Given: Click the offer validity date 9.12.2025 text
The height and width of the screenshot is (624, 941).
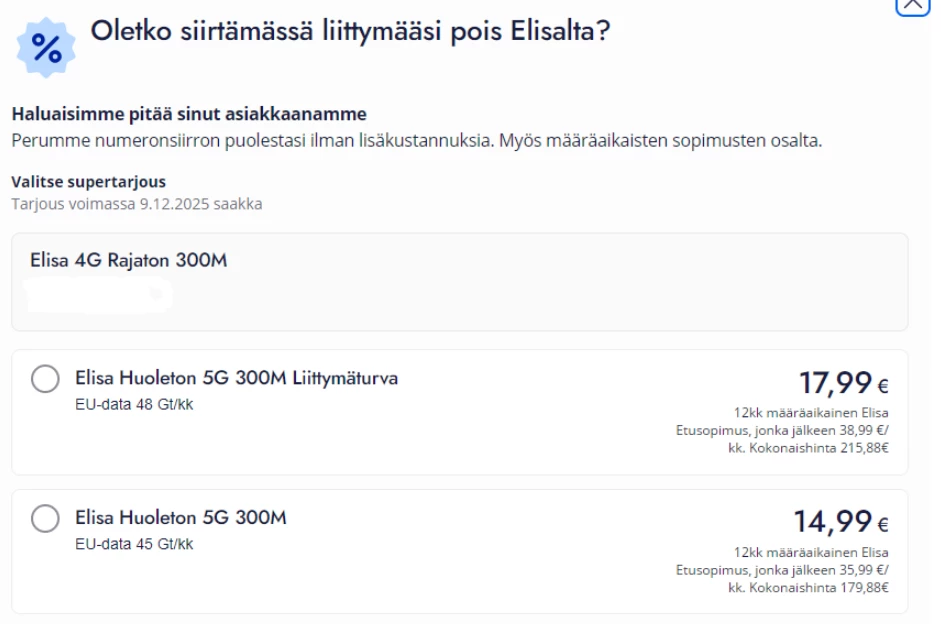Looking at the screenshot, I should click(137, 204).
